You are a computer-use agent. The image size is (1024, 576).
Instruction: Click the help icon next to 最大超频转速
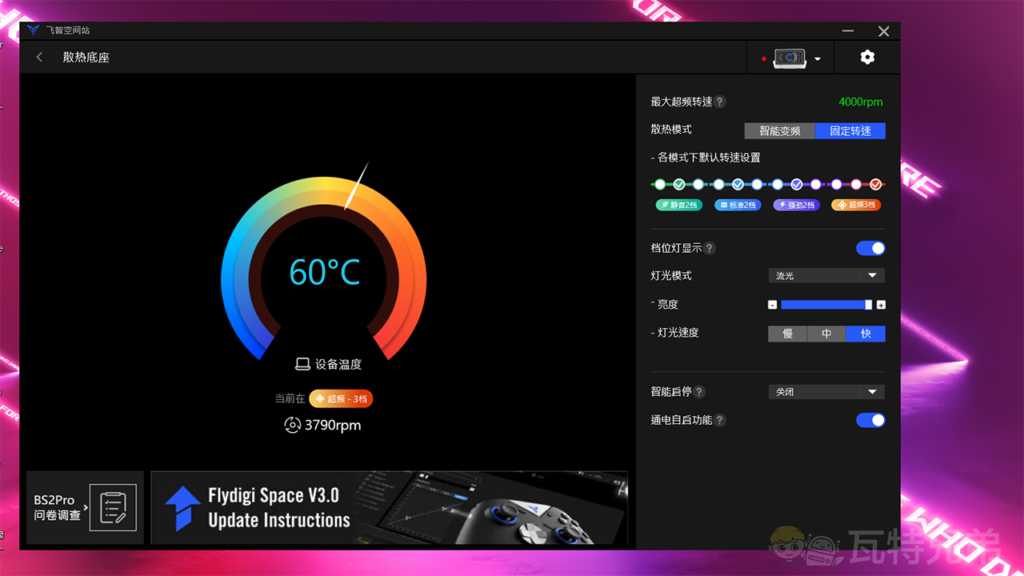coord(720,102)
